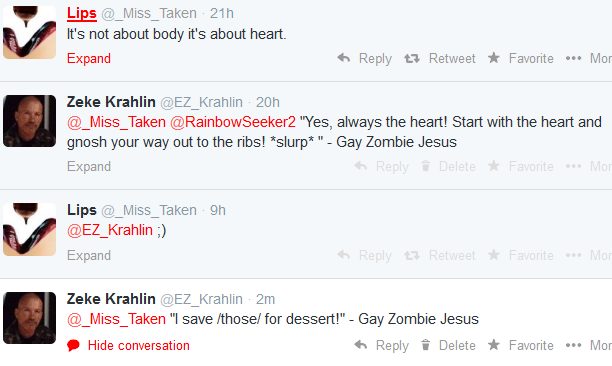Hide conversation on the last tweet
Viewport: 612px width, 366px height.
[128, 345]
